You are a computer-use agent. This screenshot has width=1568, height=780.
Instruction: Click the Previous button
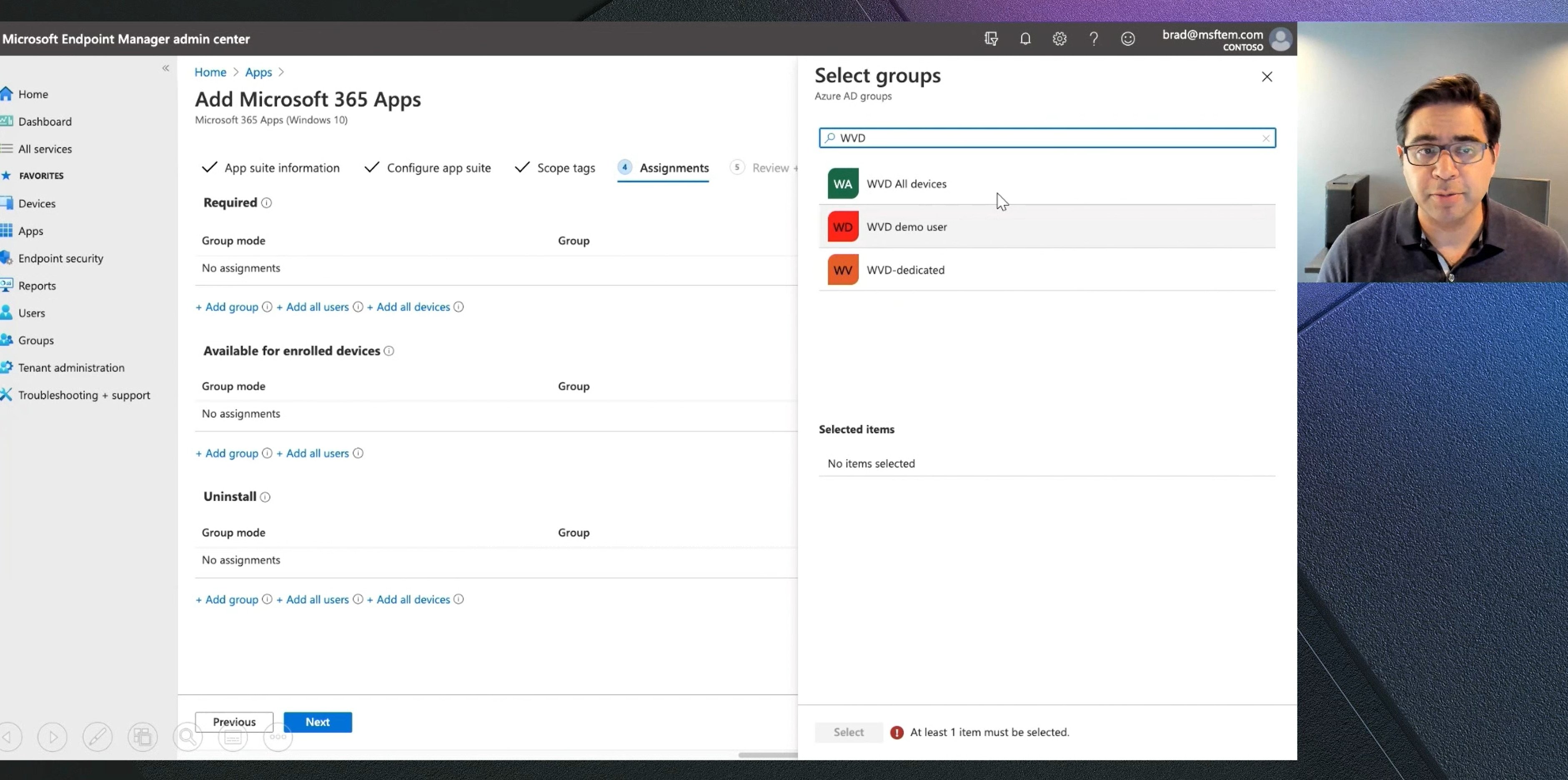tap(234, 722)
